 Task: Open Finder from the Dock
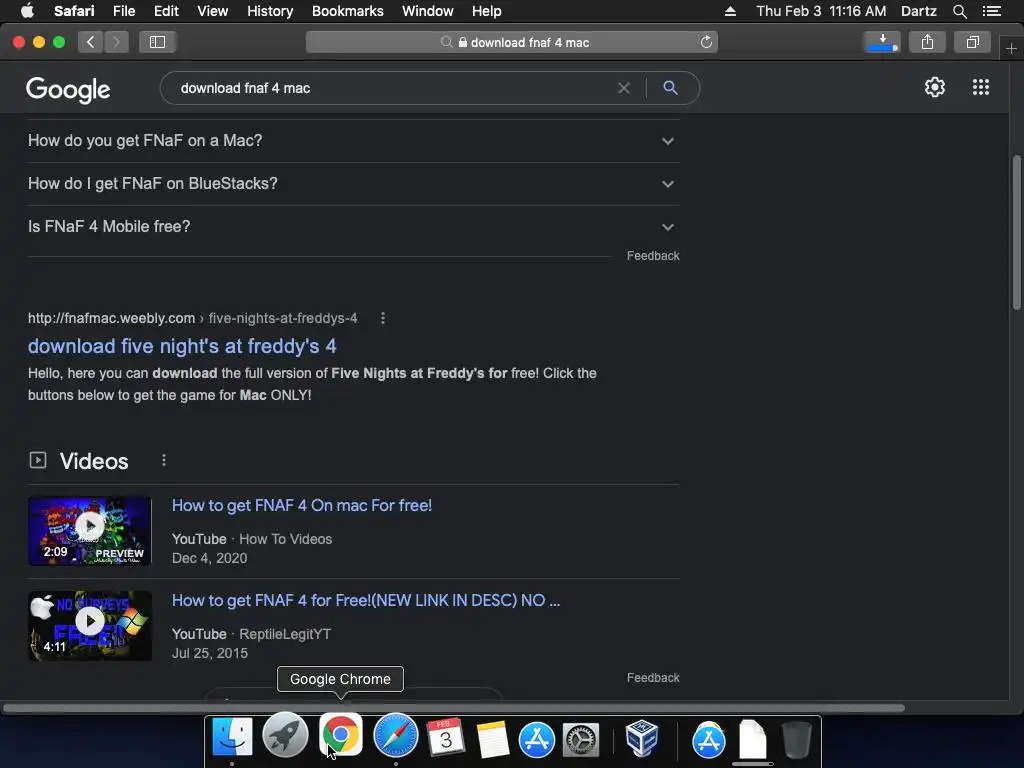232,738
